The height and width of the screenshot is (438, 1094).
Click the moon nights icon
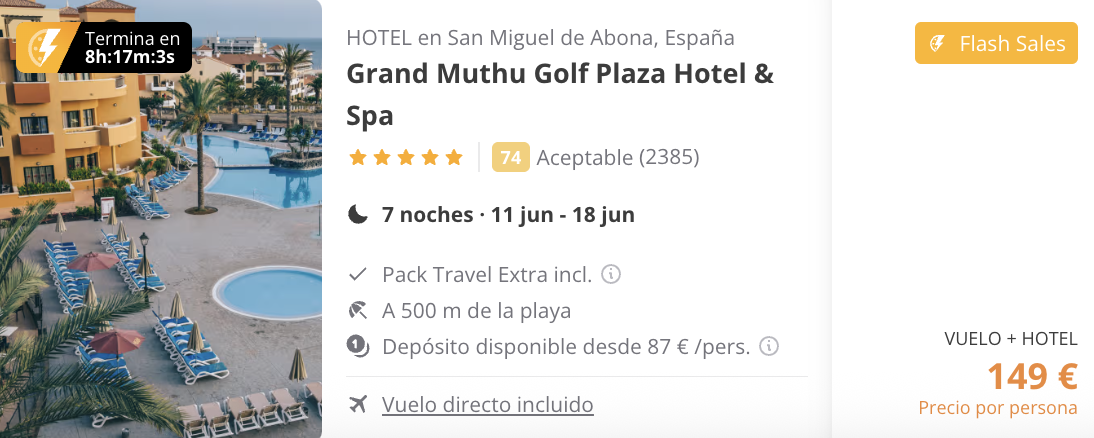point(358,214)
